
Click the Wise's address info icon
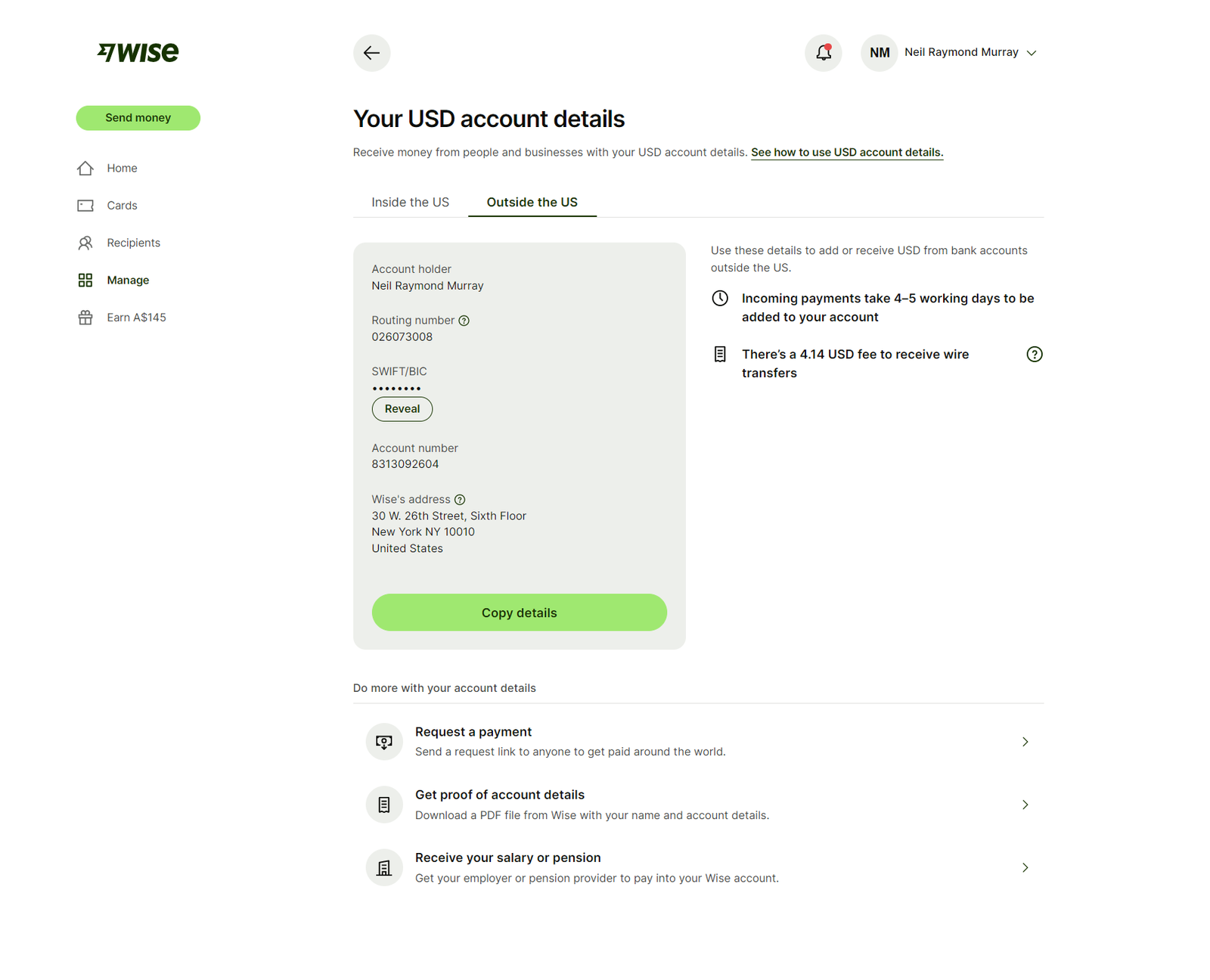click(x=460, y=500)
